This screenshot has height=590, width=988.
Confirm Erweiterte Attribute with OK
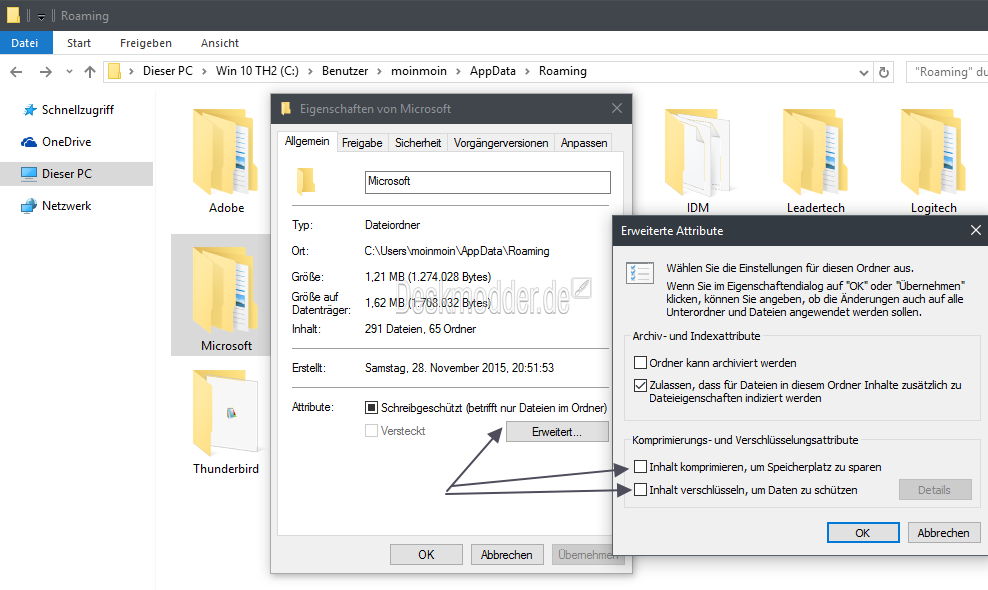862,533
